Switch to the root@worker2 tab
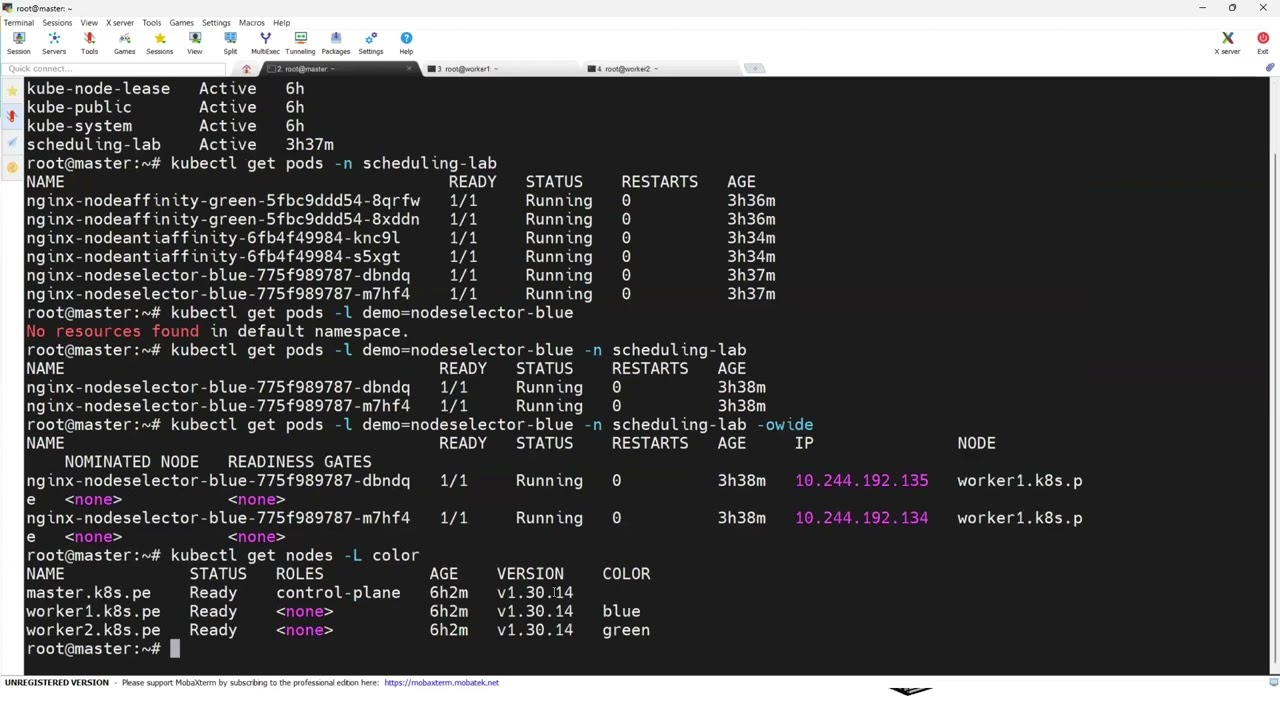The width and height of the screenshot is (1280, 720). (660, 69)
